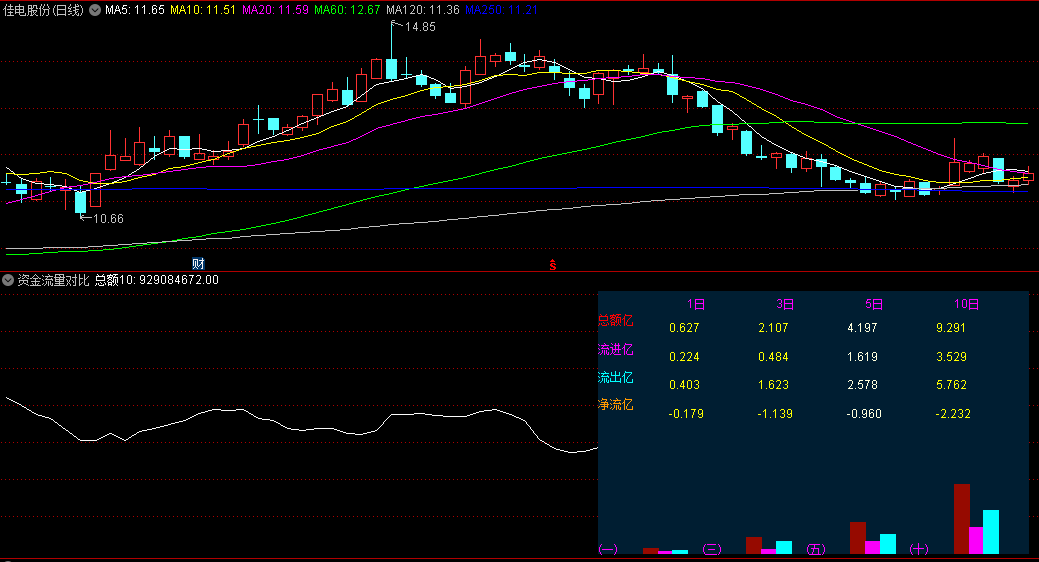The width and height of the screenshot is (1039, 562).
Task: Click the (一) one-day bar group label
Action: (608, 549)
